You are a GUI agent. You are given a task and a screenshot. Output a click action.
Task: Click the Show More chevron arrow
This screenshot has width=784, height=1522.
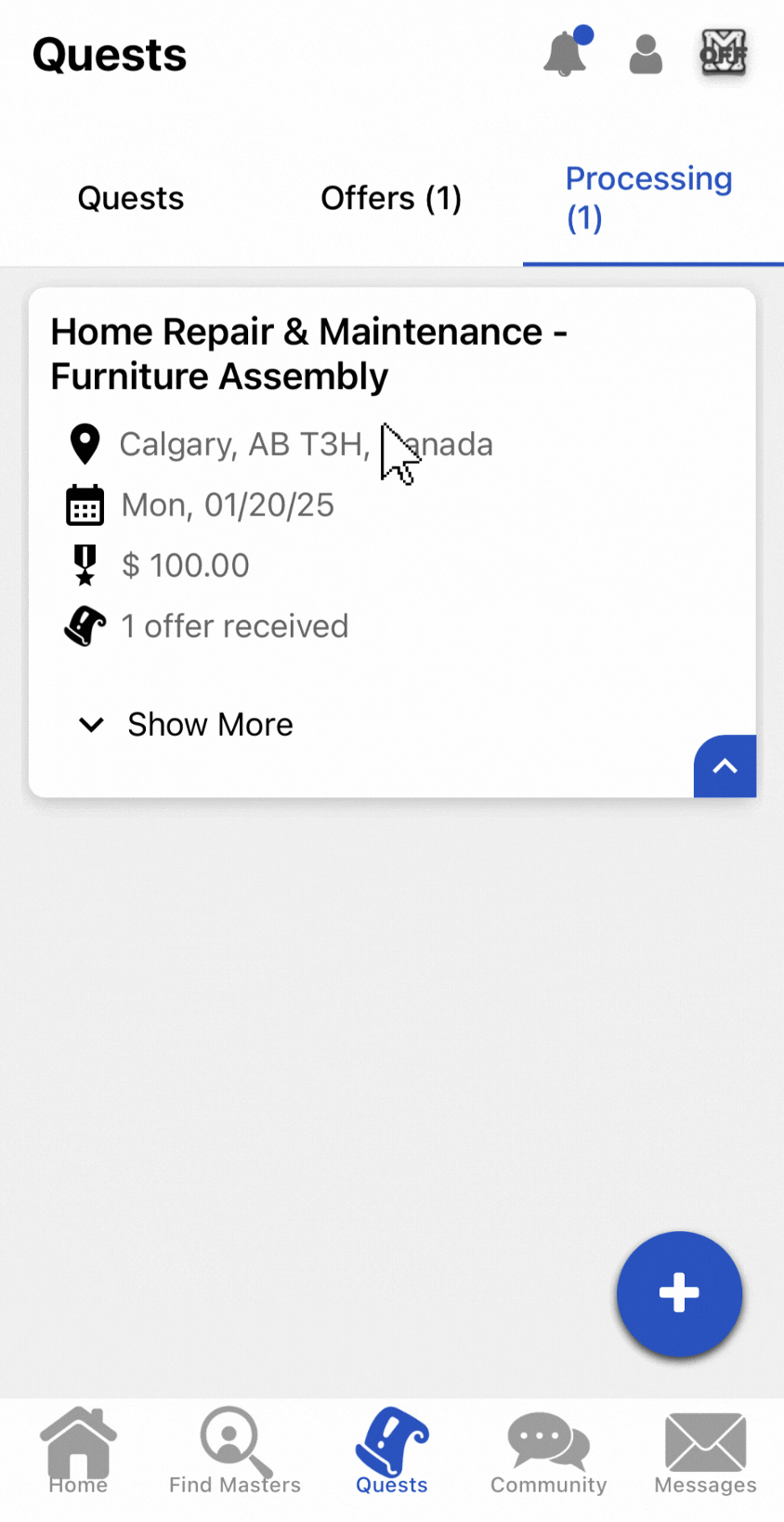tap(91, 725)
